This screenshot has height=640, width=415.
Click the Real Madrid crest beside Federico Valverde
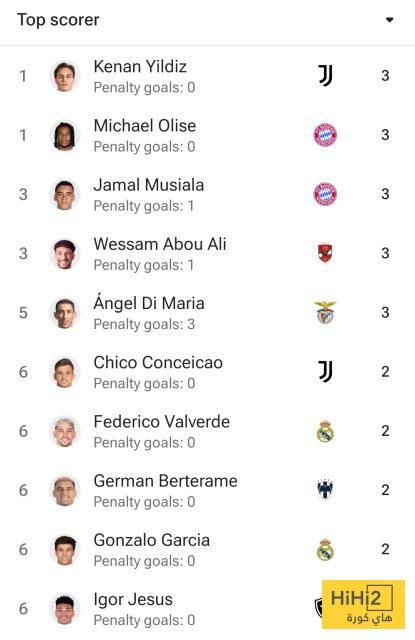click(325, 431)
